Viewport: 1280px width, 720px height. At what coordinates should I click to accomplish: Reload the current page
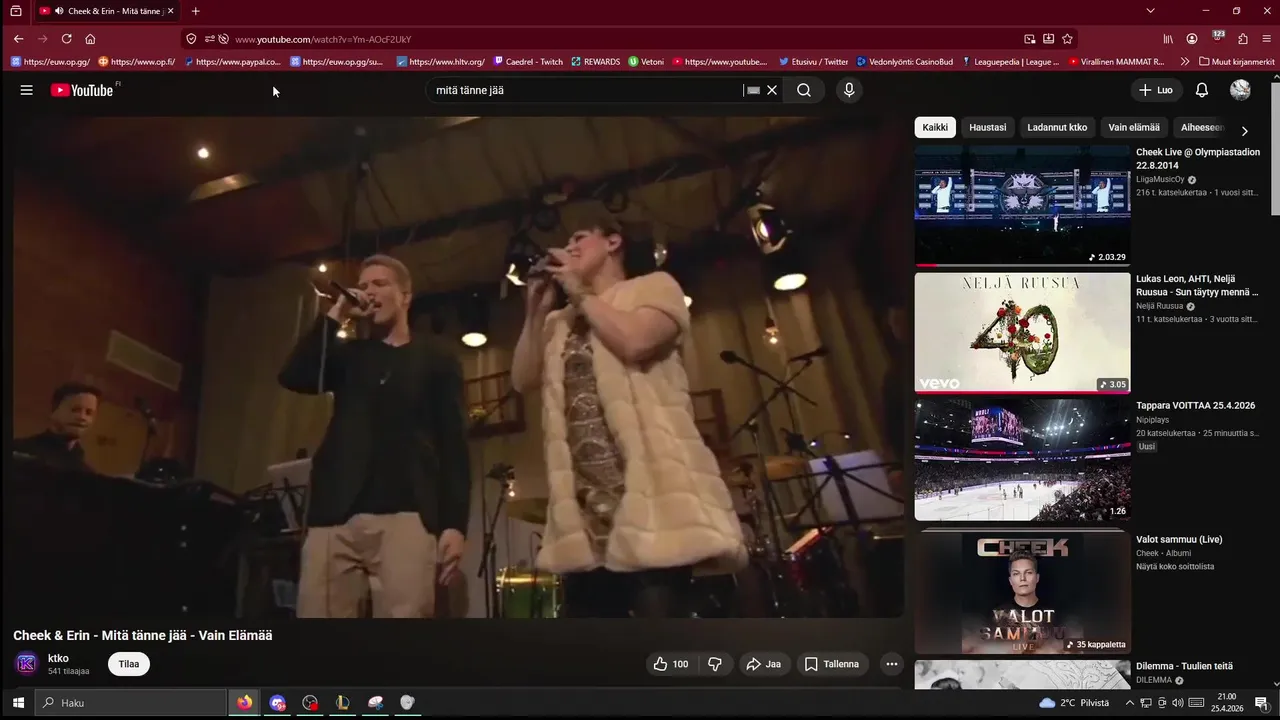click(66, 39)
